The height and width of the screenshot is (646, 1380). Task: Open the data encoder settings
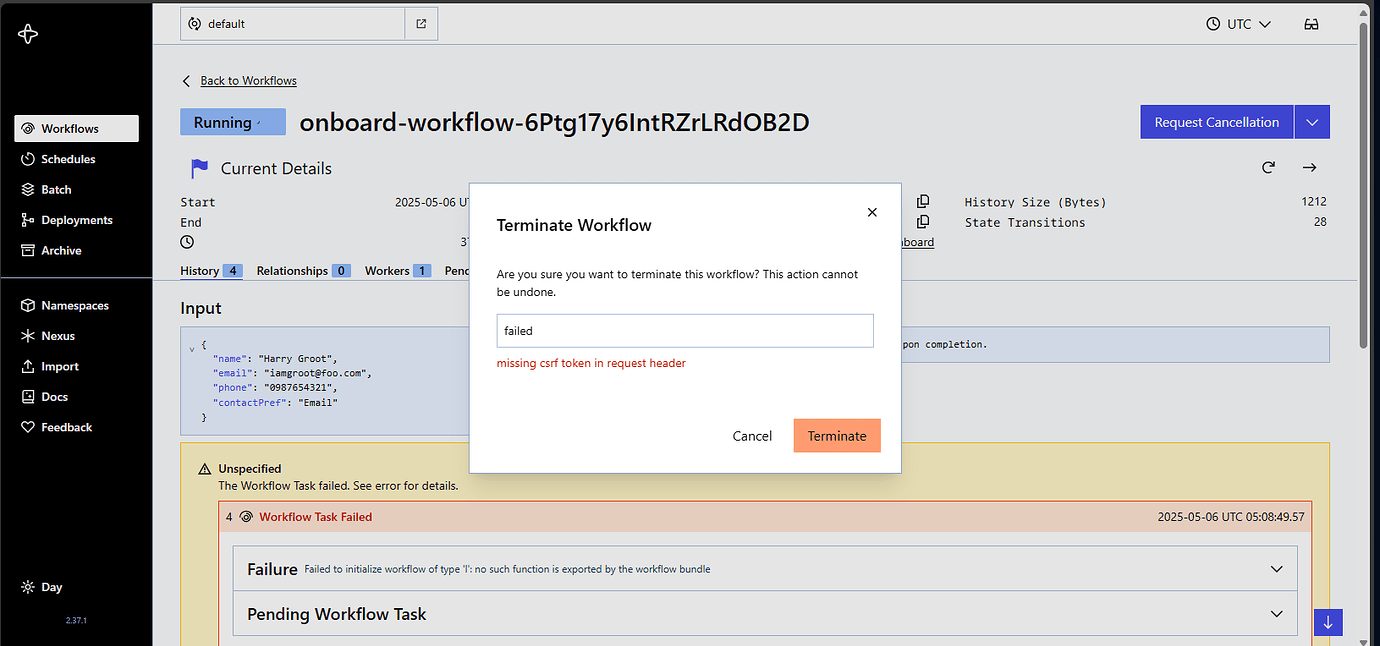coord(1311,23)
